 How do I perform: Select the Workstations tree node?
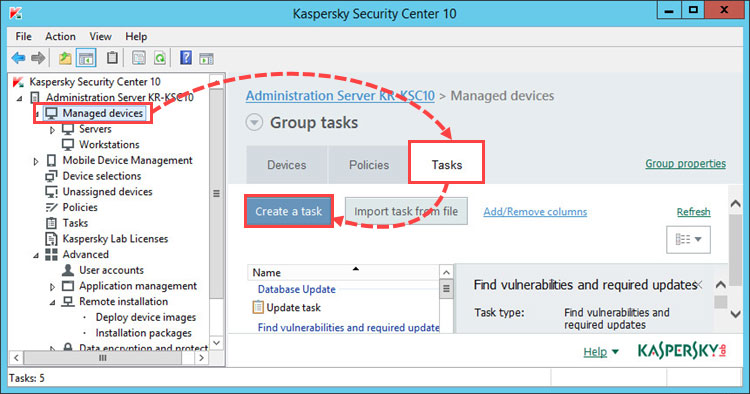point(109,144)
